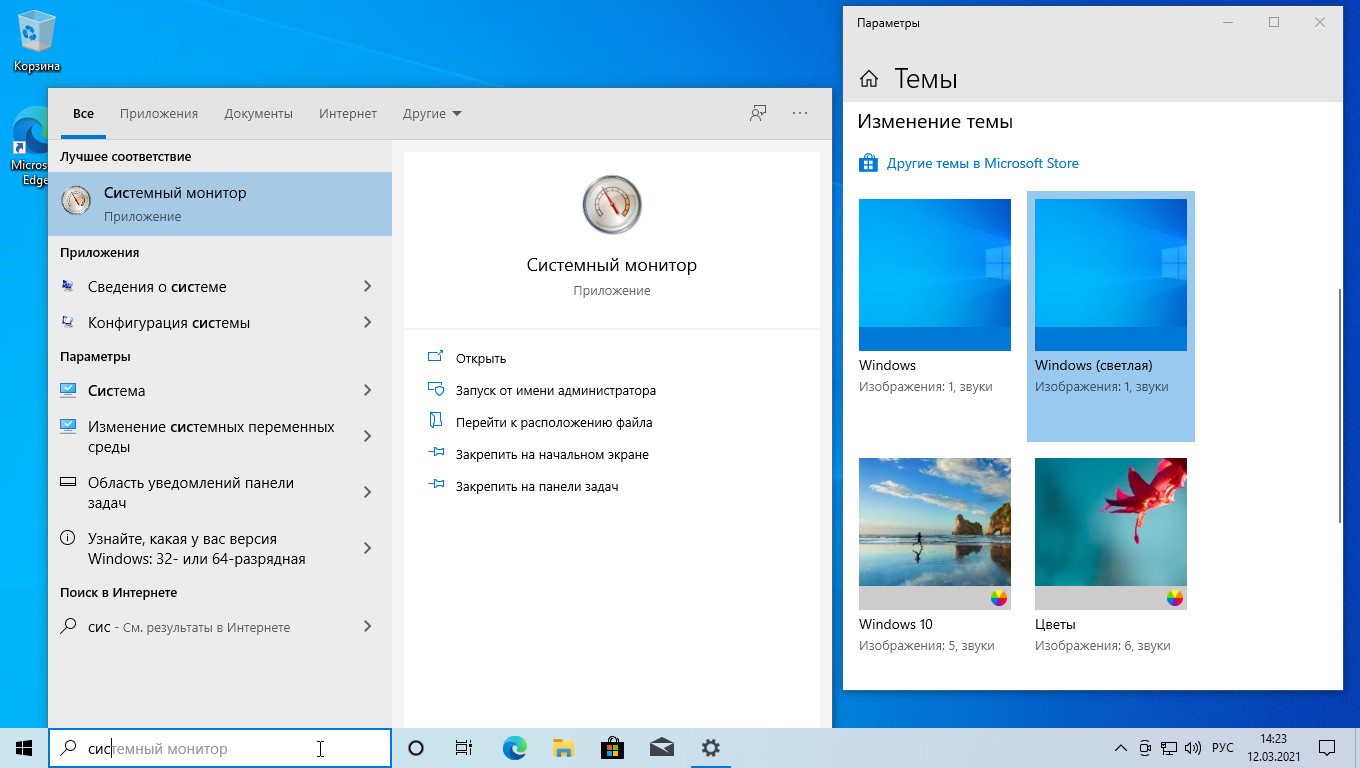Click Запуск от имени администратора
The width and height of the screenshot is (1360, 768).
click(555, 391)
